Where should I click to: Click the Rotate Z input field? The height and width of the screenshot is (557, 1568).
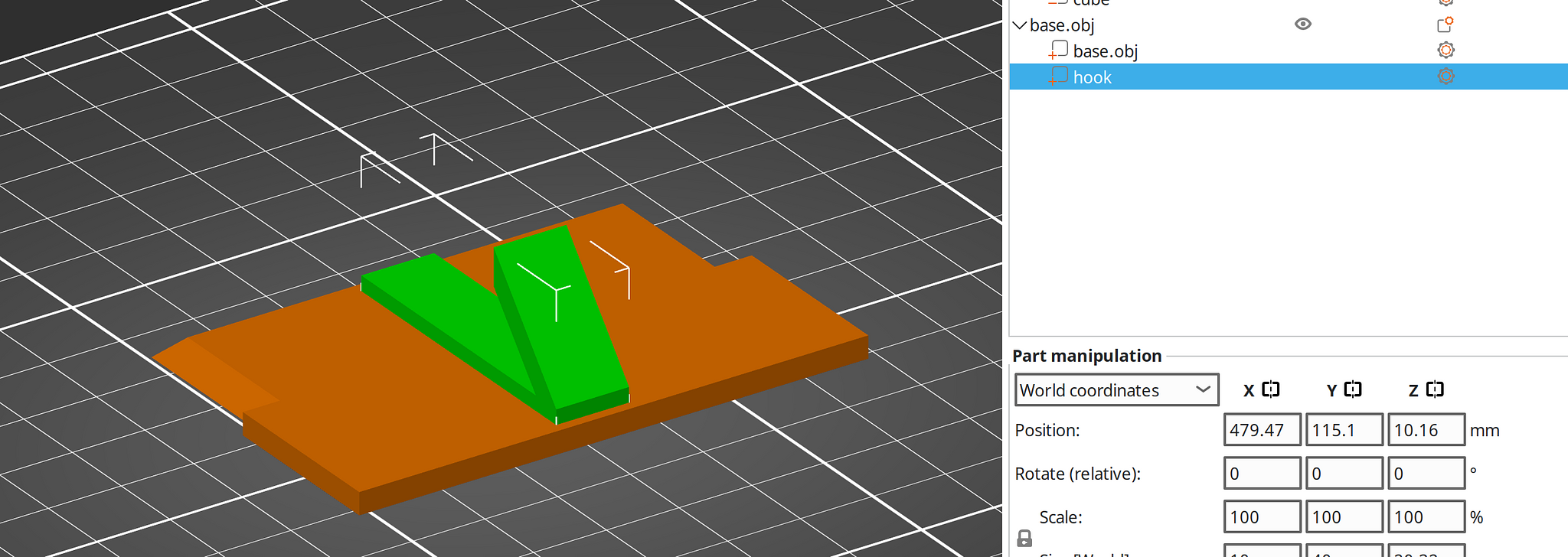1426,473
